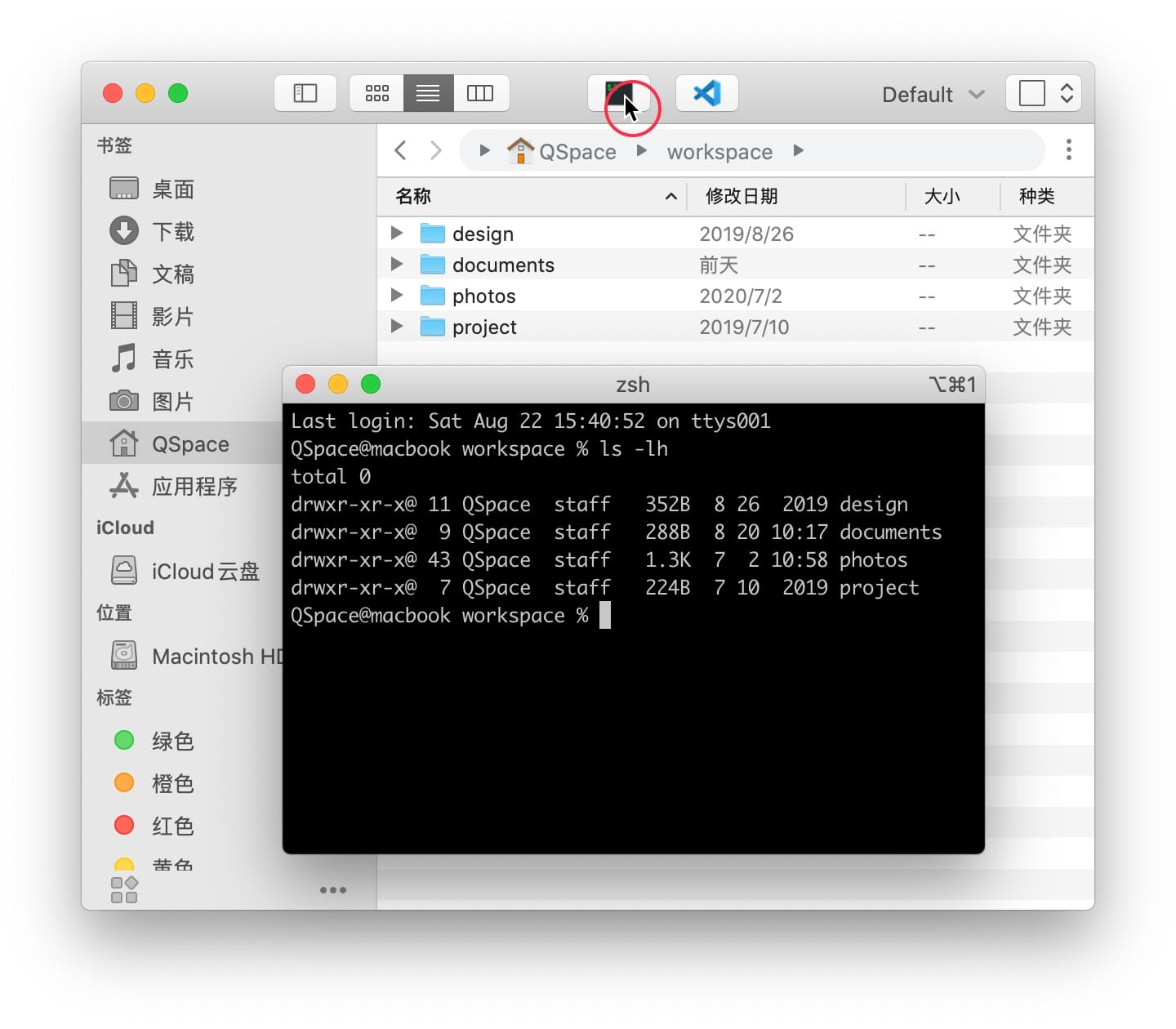Expand the design folder

(396, 233)
